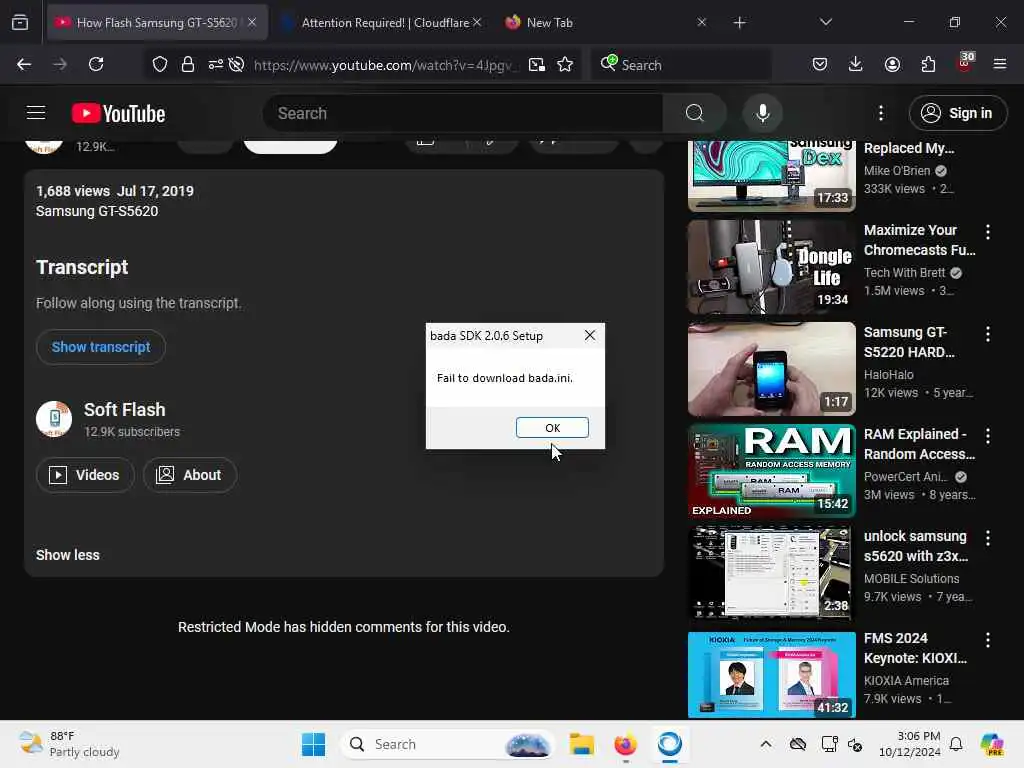
Task: Open YouTube settings three-dot menu
Action: pyautogui.click(x=880, y=113)
